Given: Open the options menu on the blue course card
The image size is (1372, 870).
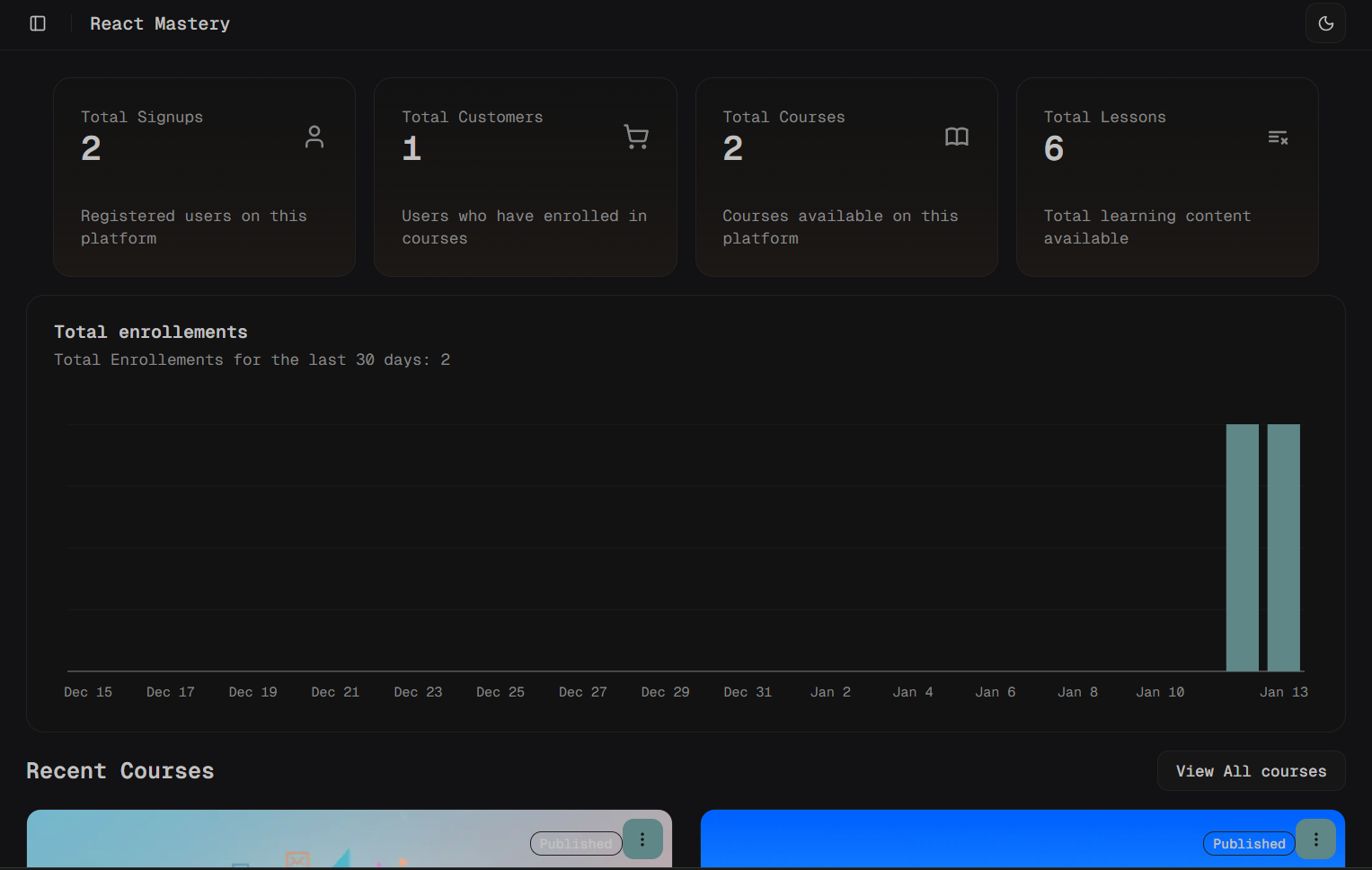Looking at the screenshot, I should pyautogui.click(x=1315, y=839).
